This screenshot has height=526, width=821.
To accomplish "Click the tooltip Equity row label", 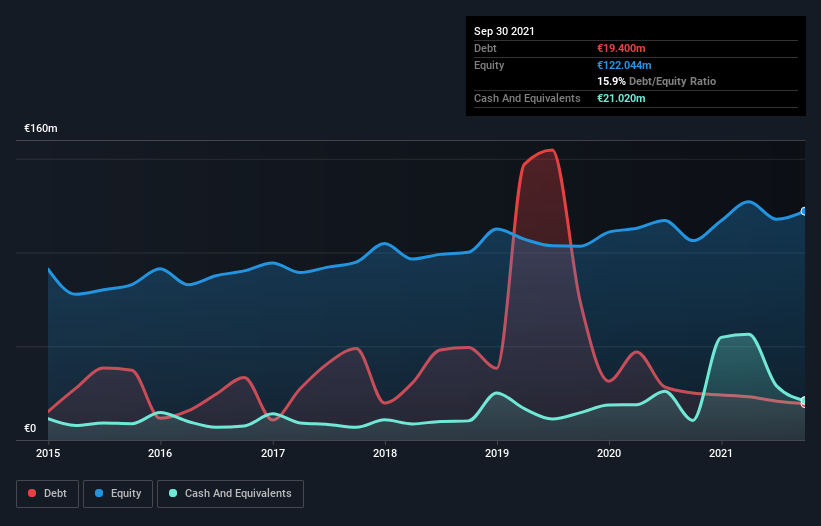I will 489,65.
